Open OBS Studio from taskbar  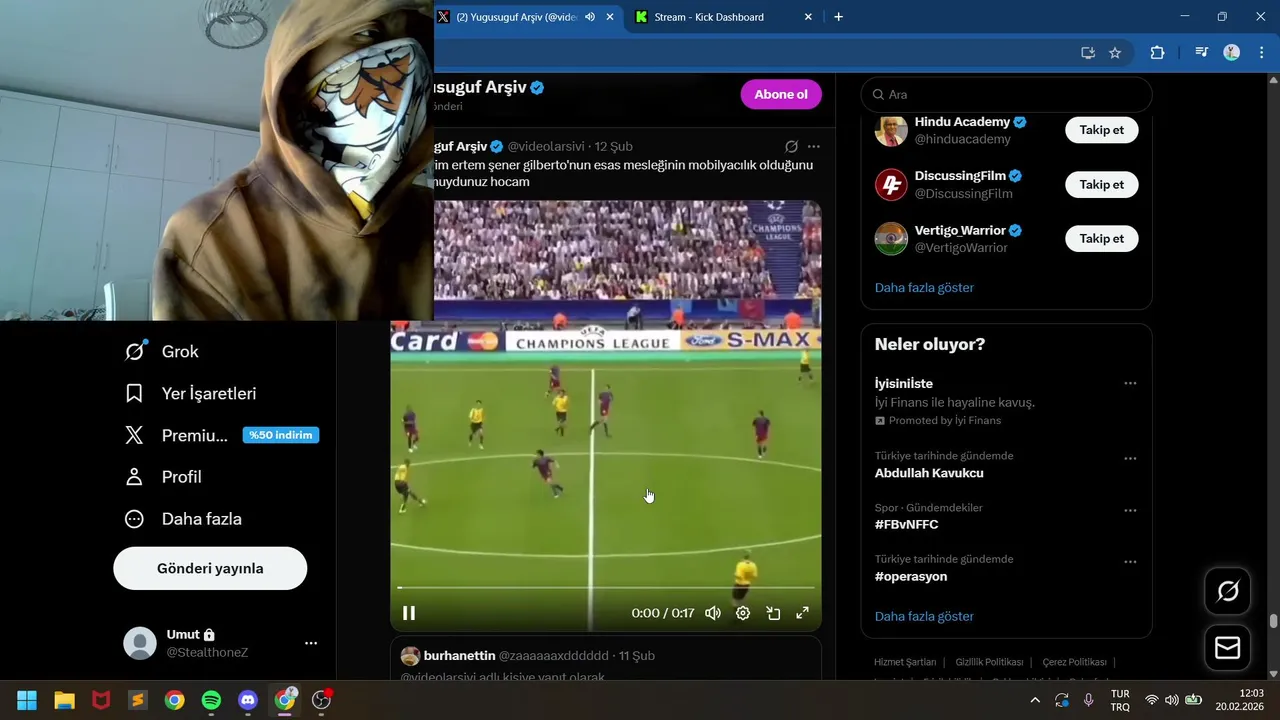[322, 700]
